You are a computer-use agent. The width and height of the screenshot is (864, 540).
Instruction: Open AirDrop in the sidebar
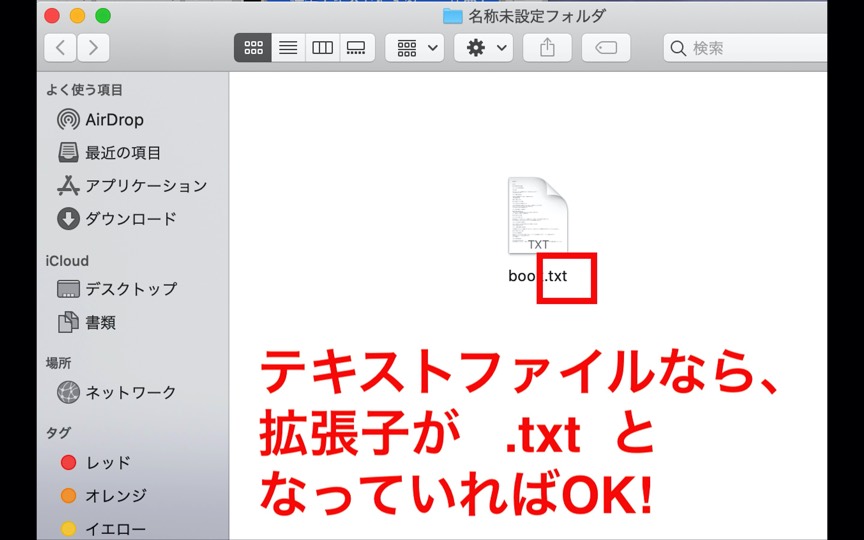click(x=113, y=120)
